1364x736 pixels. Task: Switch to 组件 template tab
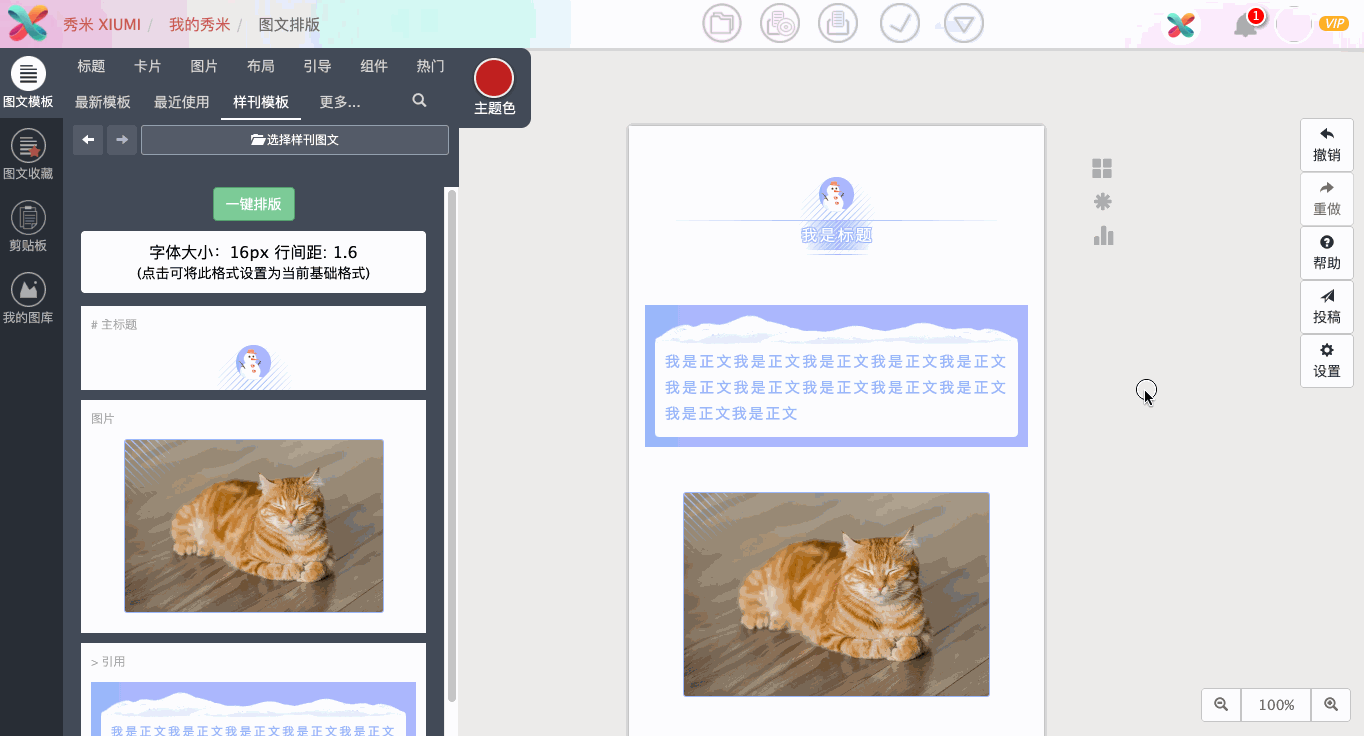tap(374, 66)
